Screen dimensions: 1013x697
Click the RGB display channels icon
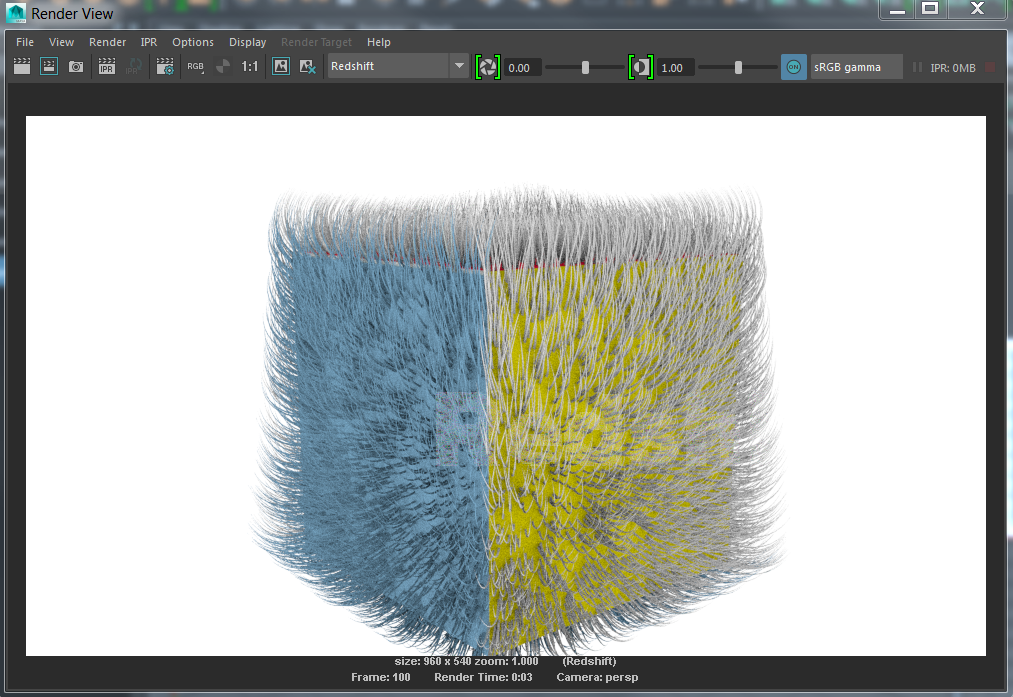pos(195,67)
